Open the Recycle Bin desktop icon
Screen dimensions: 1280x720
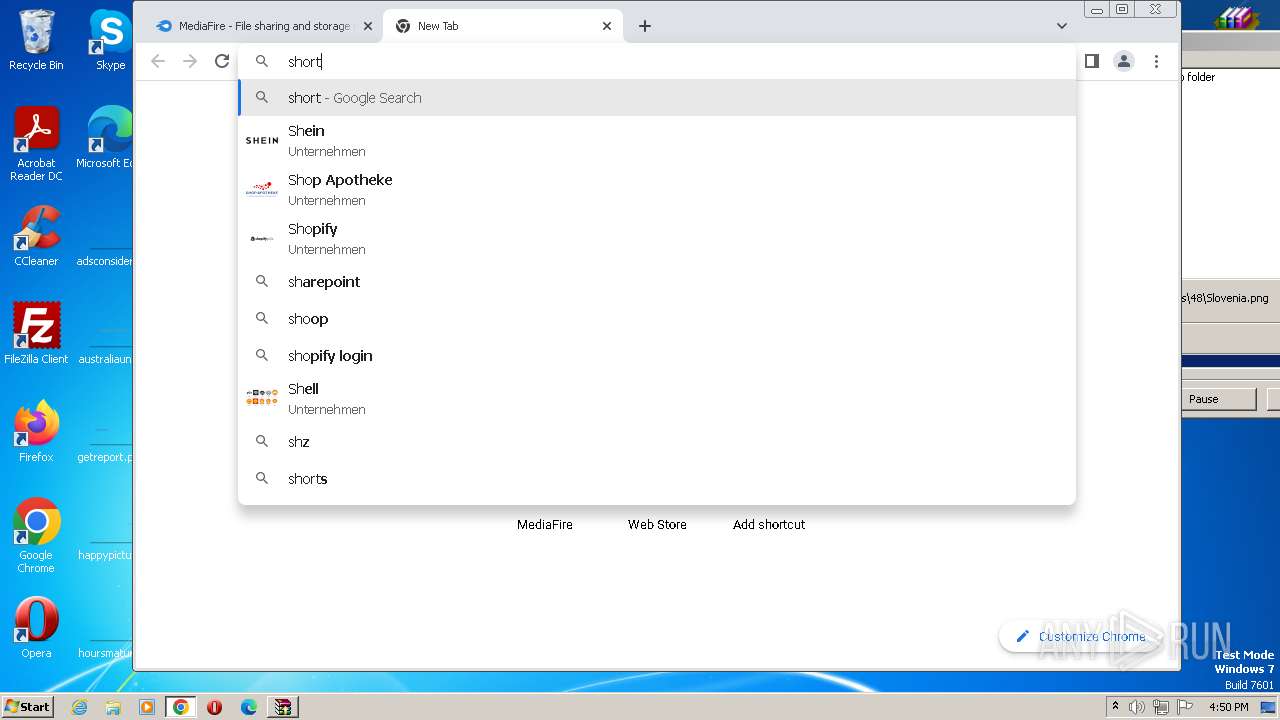36,40
